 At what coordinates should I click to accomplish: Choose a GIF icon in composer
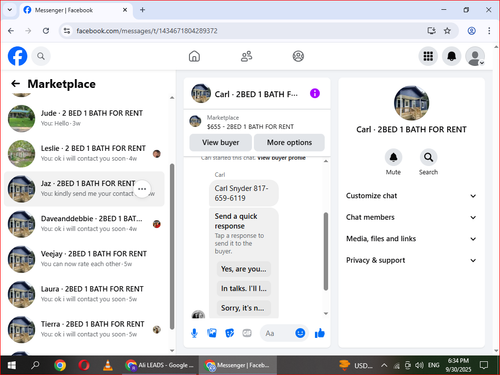[x=247, y=333]
